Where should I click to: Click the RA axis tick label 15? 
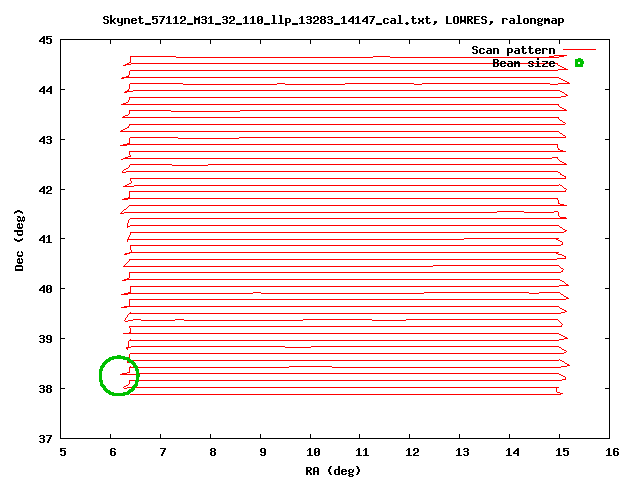[562, 452]
